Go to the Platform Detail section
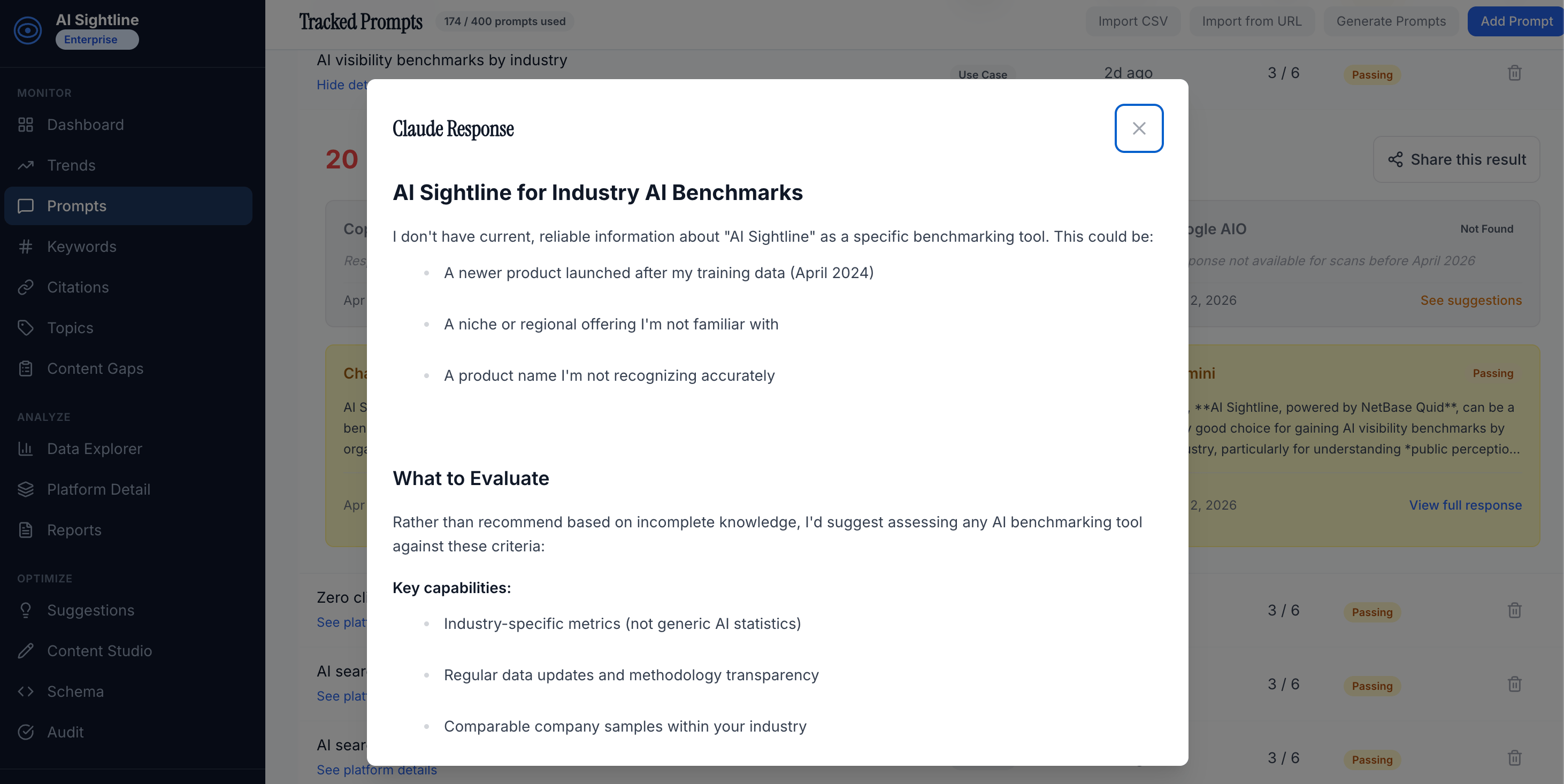 point(98,489)
